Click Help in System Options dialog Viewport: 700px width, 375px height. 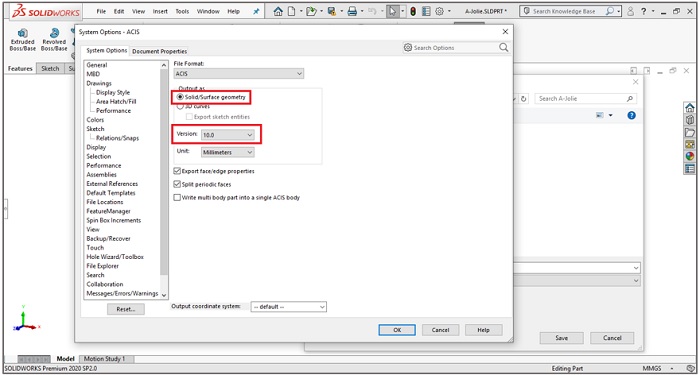483,330
